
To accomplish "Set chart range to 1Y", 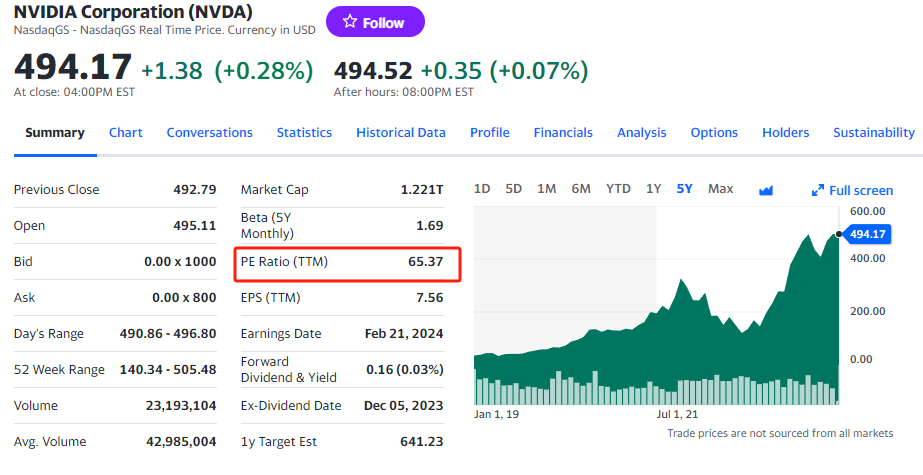I will pos(653,188).
